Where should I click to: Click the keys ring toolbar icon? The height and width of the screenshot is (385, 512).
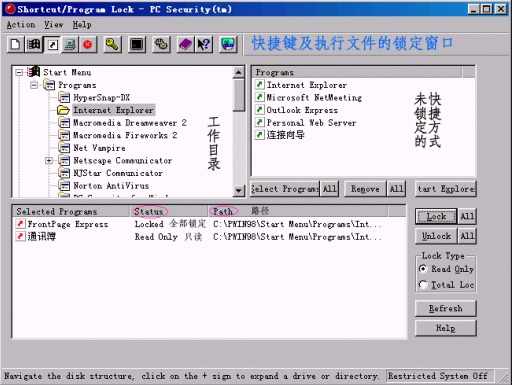(x=161, y=44)
